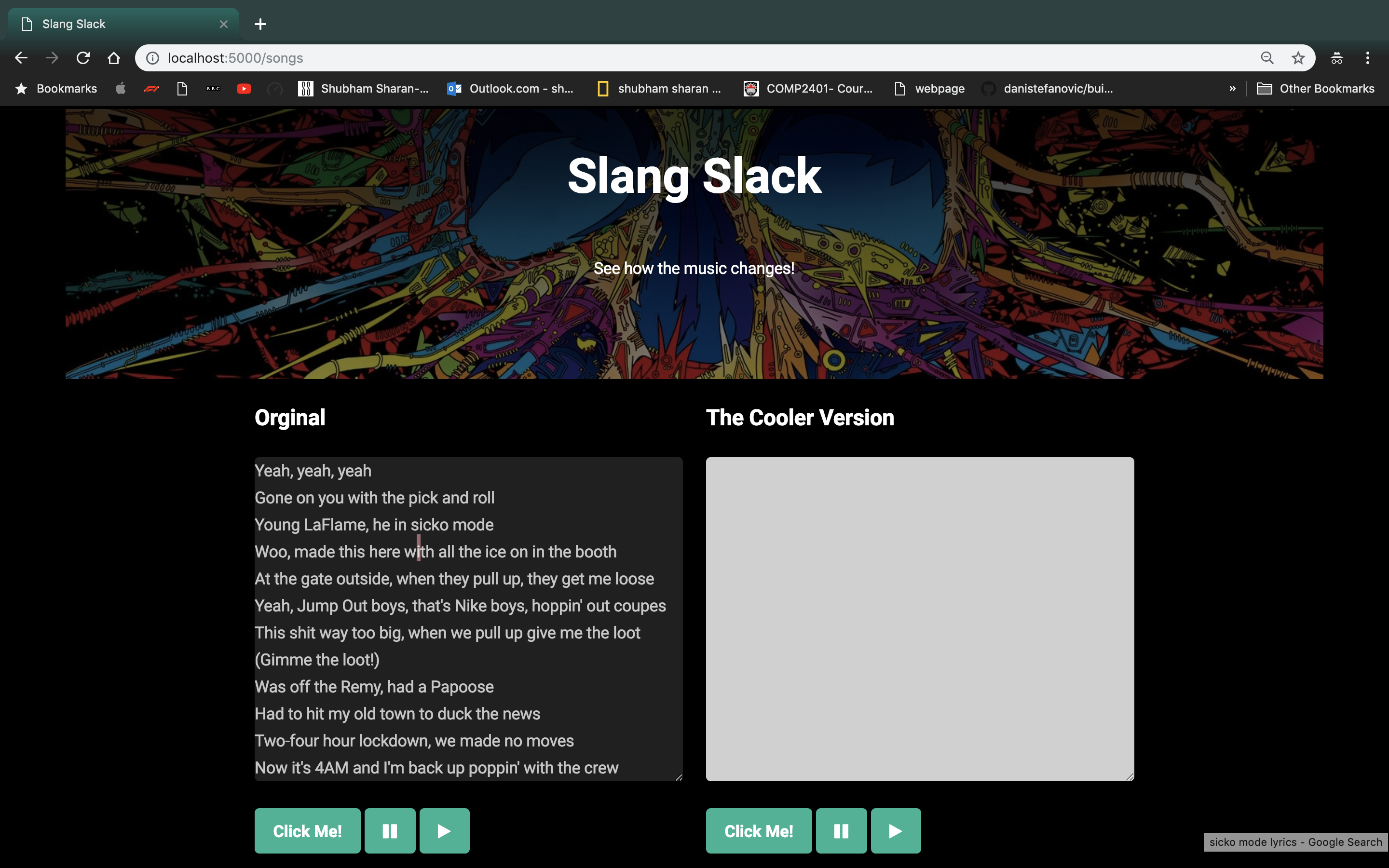The width and height of the screenshot is (1389, 868).
Task: Open the Apple bookmark icon
Action: (x=121, y=88)
